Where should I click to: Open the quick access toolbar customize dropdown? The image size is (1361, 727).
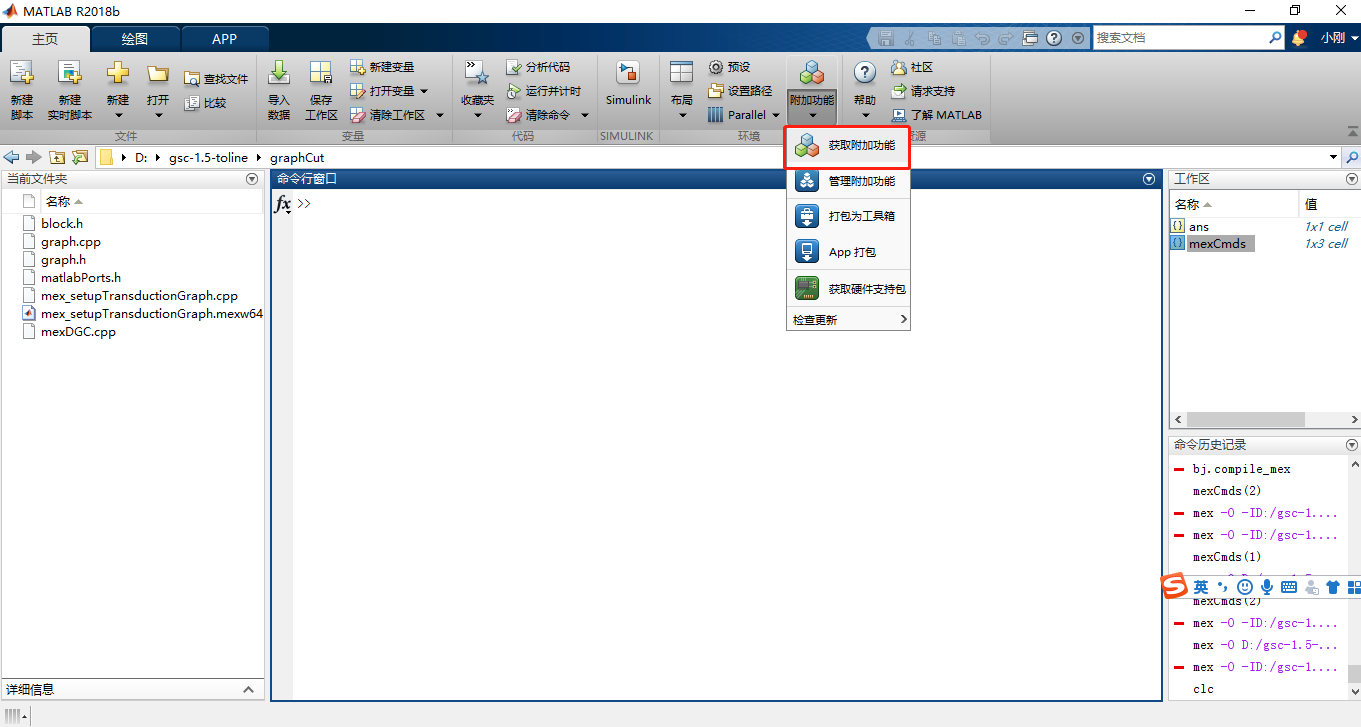pos(1077,38)
